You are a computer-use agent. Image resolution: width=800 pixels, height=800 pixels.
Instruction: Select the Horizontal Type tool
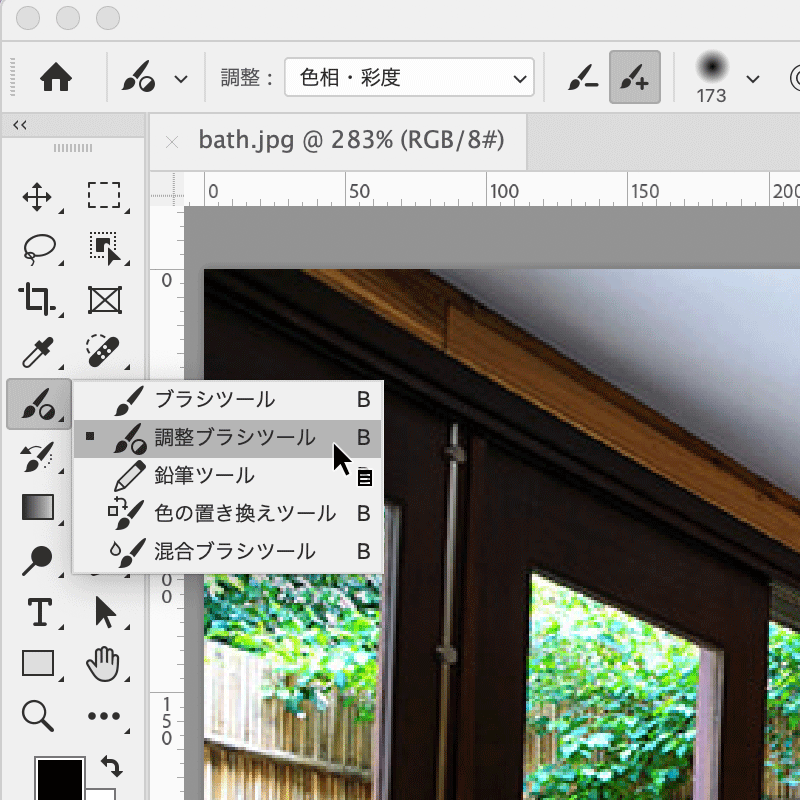[x=39, y=612]
